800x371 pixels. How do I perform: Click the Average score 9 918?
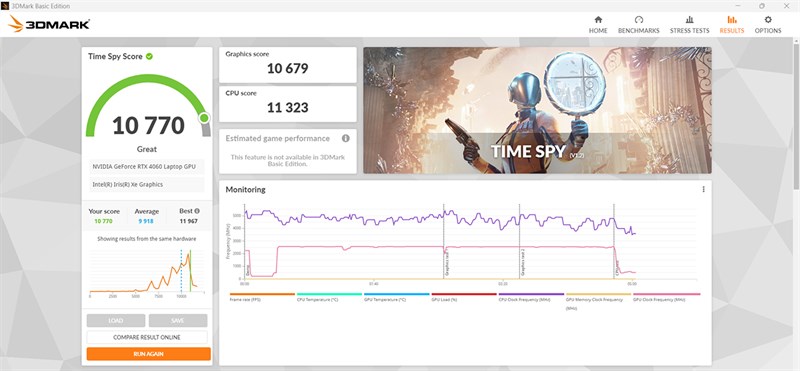[146, 221]
